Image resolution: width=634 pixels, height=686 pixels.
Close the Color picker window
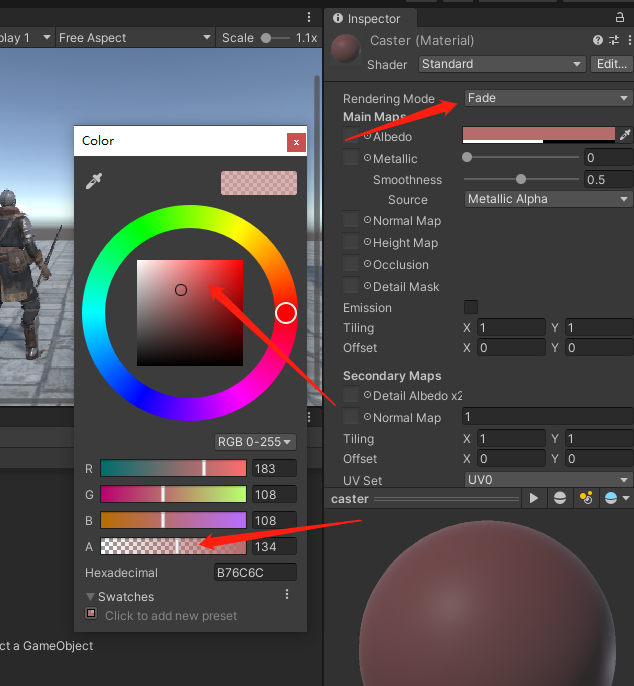296,142
